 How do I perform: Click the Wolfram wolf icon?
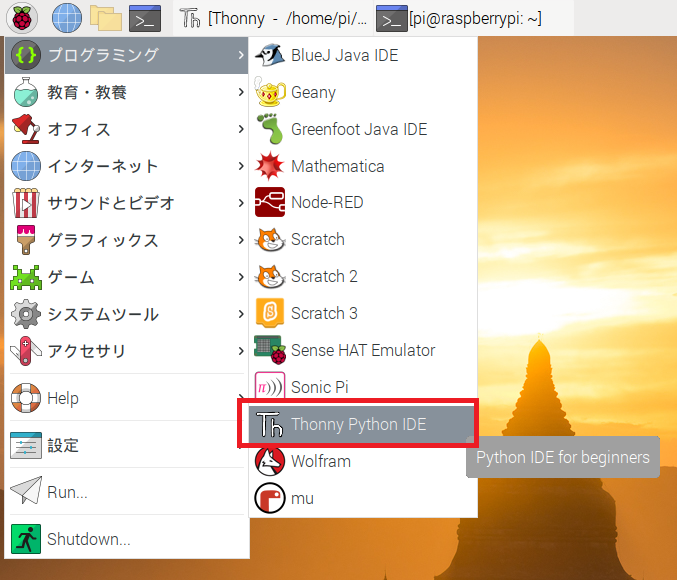click(270, 461)
